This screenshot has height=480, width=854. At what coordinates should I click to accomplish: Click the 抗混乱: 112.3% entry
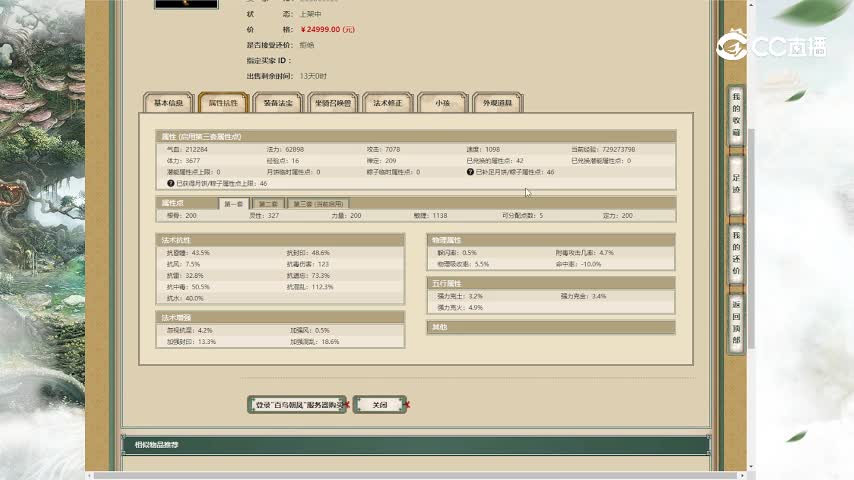(310, 287)
